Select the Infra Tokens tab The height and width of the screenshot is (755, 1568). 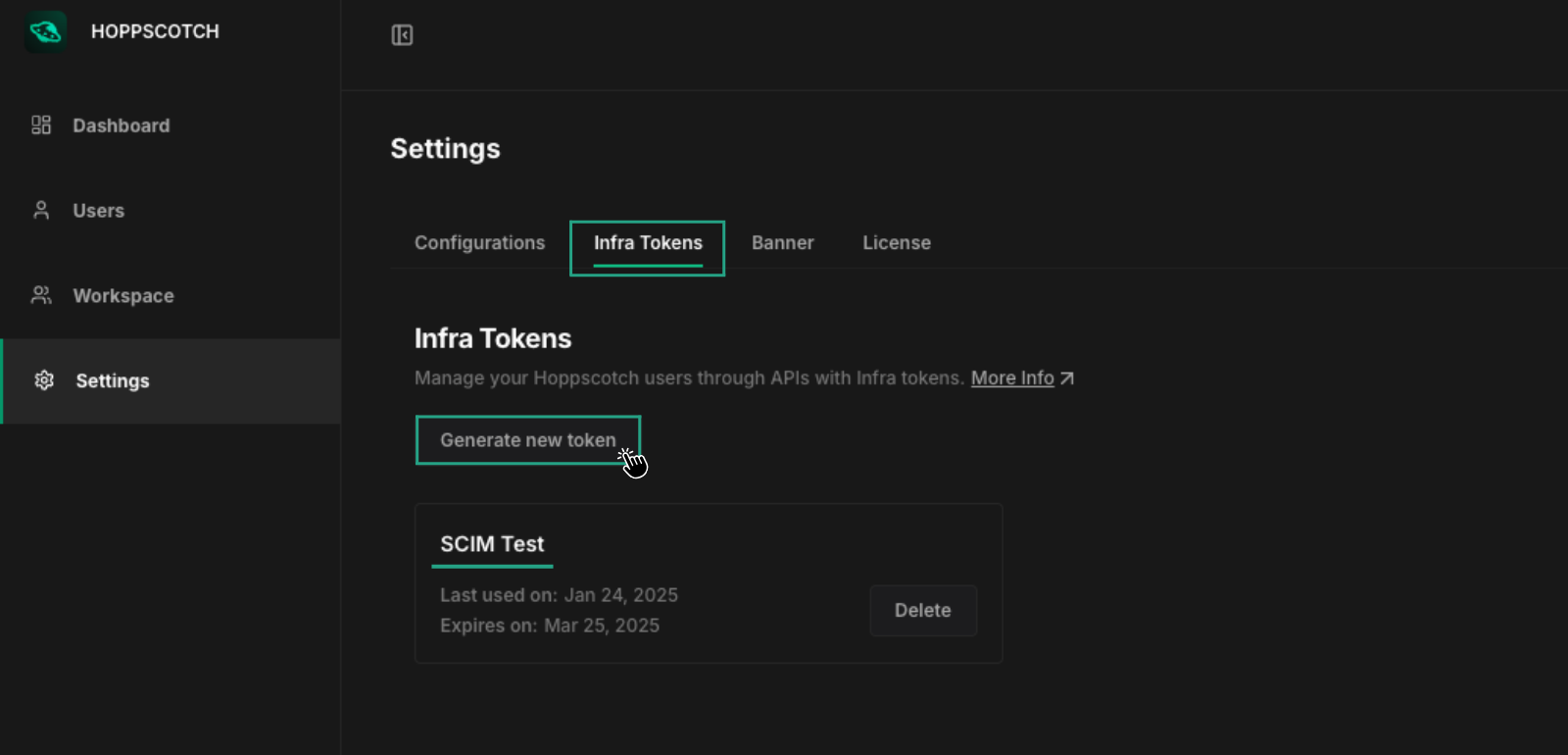point(648,243)
